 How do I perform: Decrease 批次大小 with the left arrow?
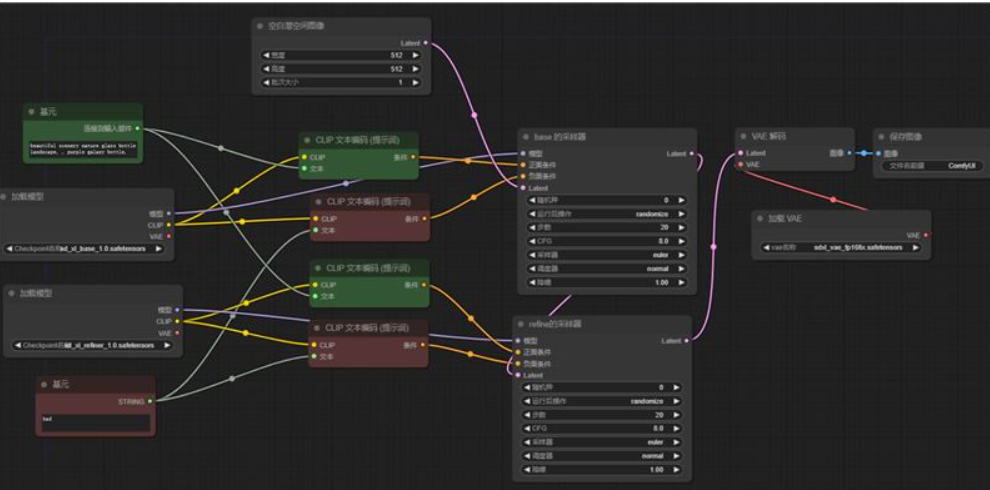coord(266,82)
